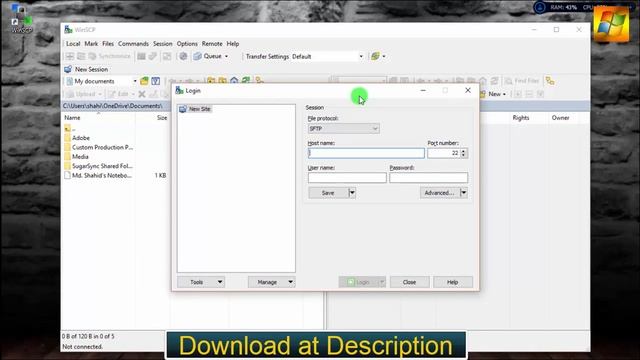Click the Upload toolbar button
This screenshot has height=360, width=640.
point(84,94)
